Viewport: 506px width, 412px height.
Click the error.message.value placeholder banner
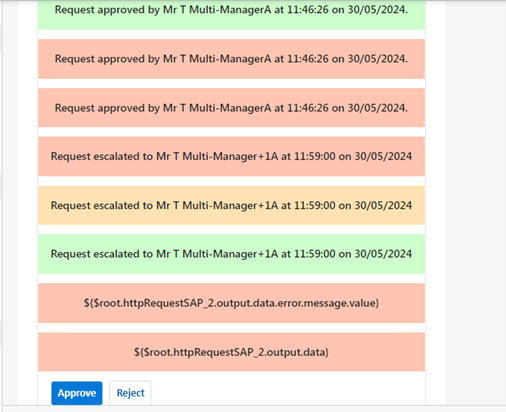tap(231, 303)
